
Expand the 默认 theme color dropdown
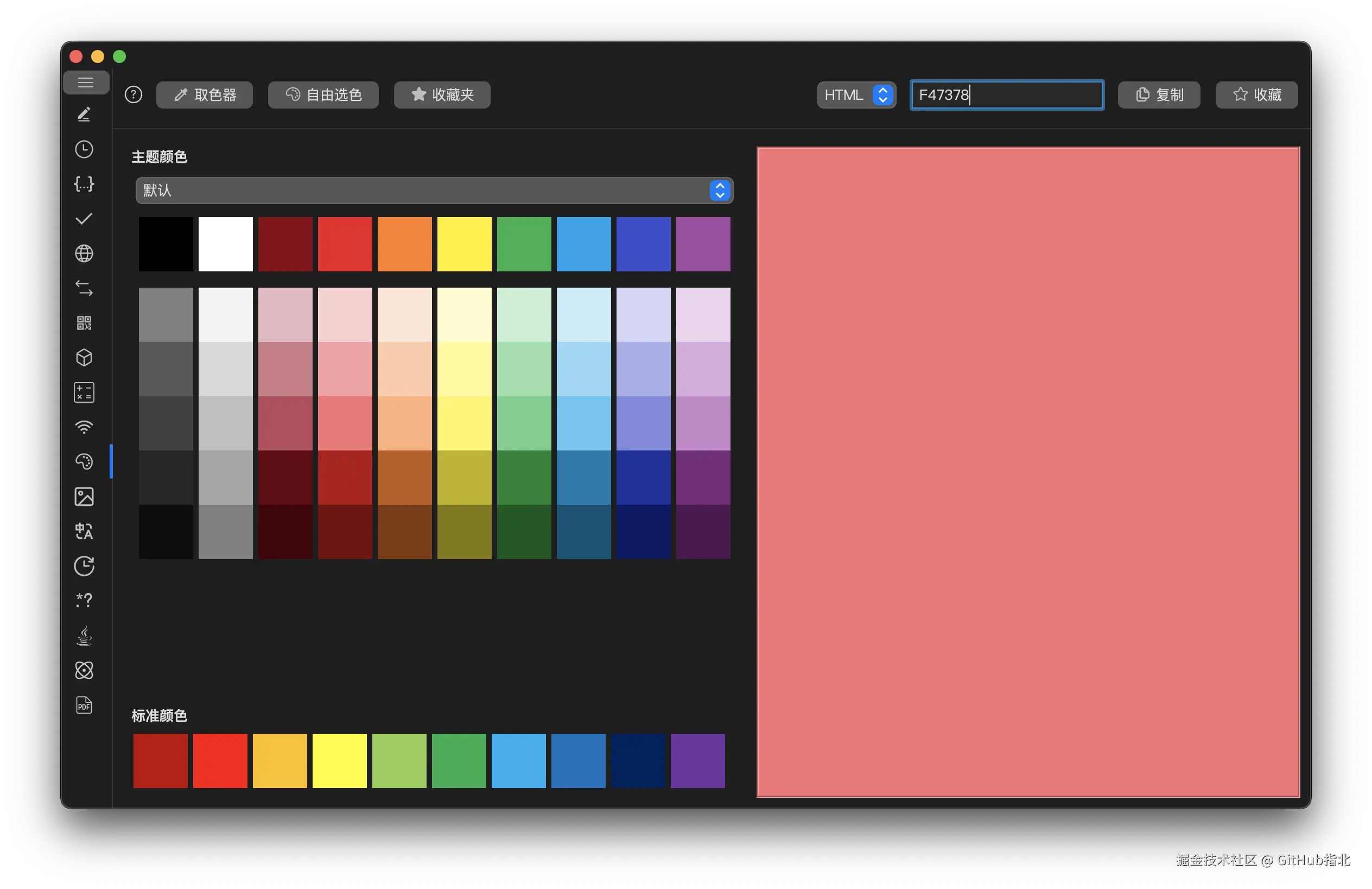click(434, 190)
